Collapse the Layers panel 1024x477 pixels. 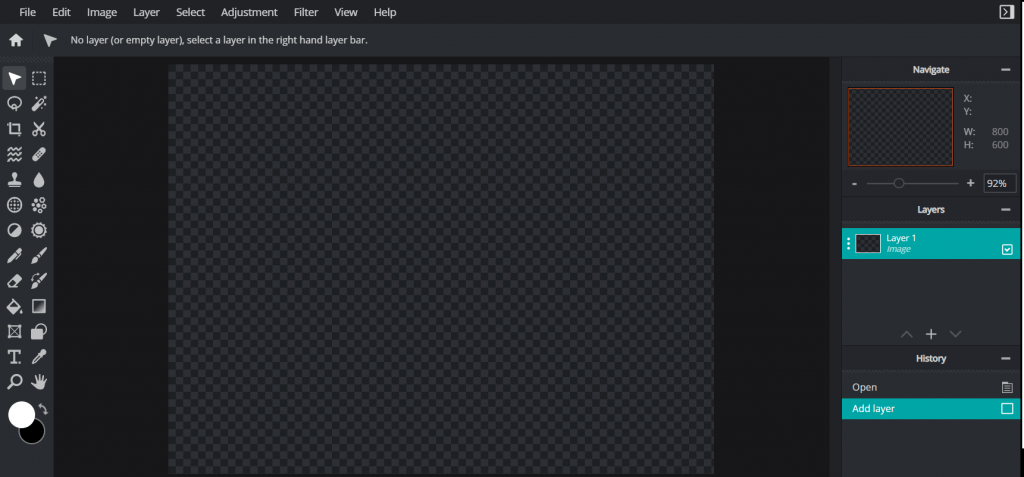(x=1005, y=209)
